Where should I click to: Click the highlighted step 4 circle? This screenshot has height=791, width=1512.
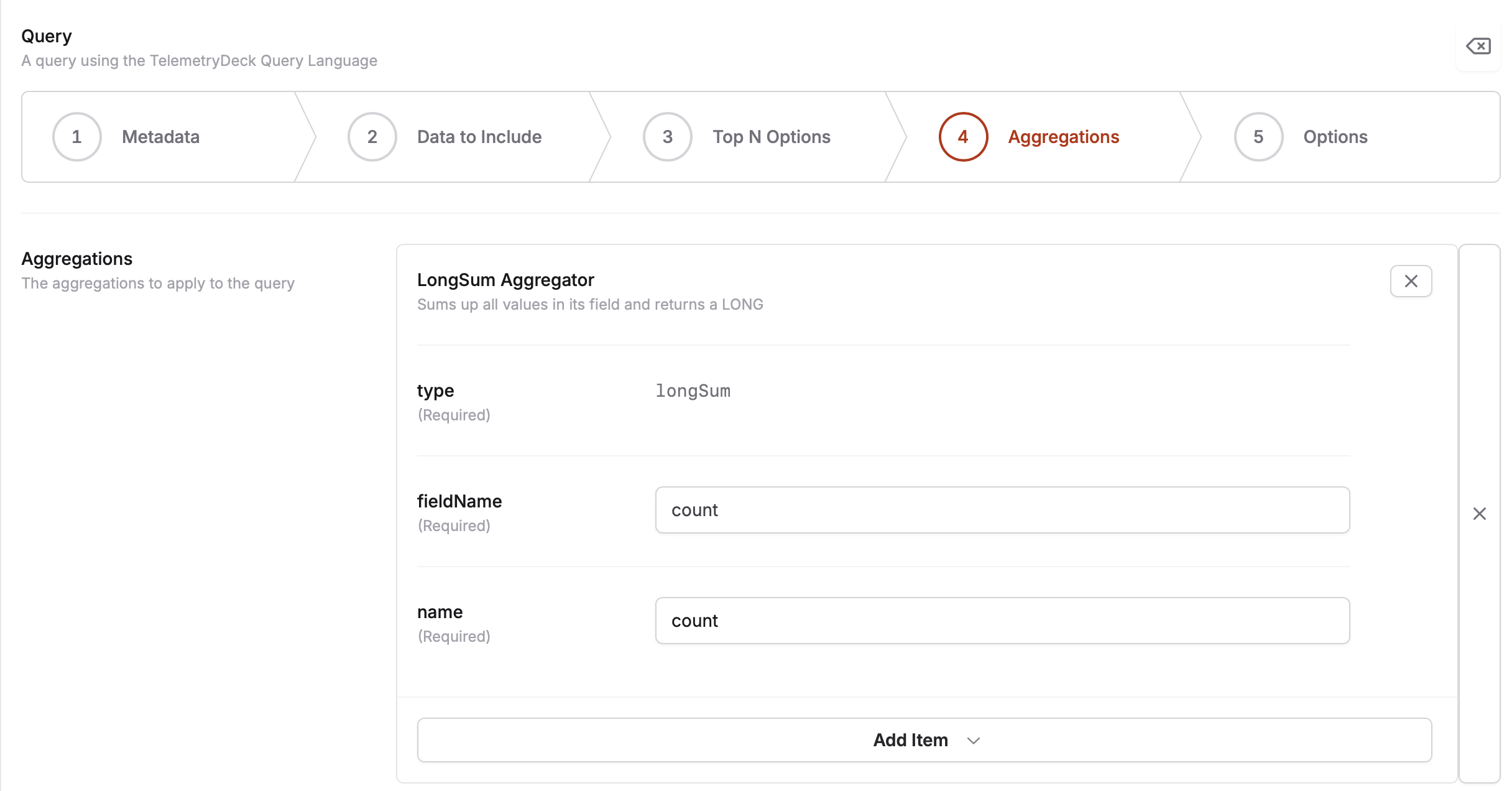[962, 137]
